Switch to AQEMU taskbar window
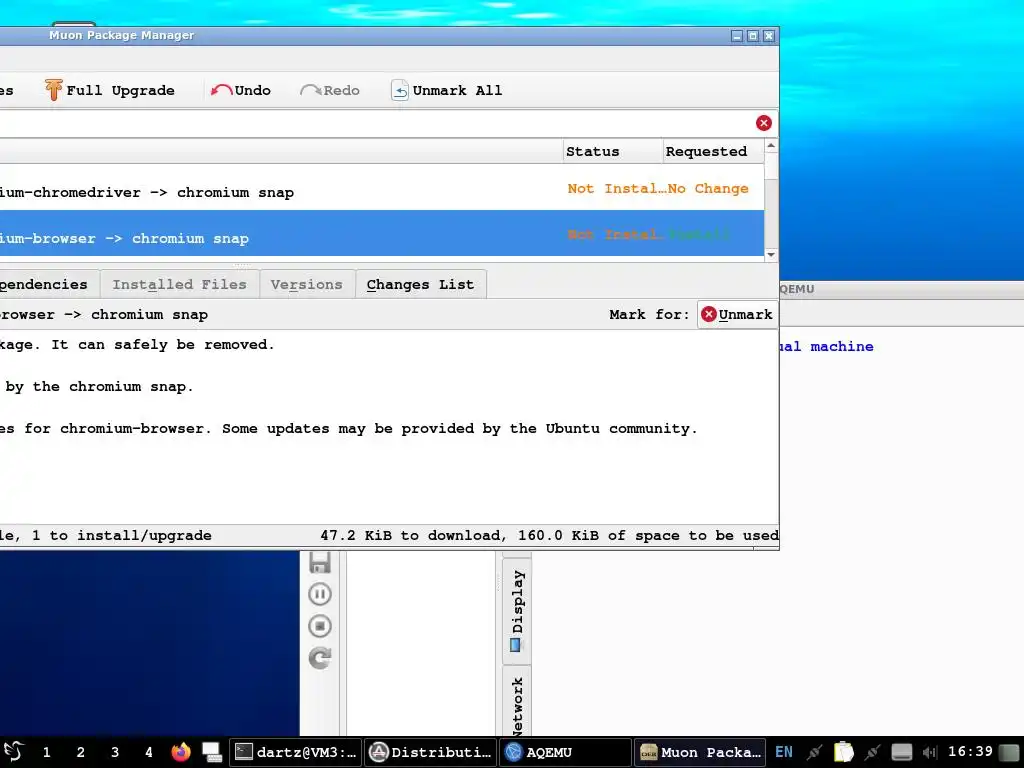The height and width of the screenshot is (768, 1024). [x=566, y=752]
